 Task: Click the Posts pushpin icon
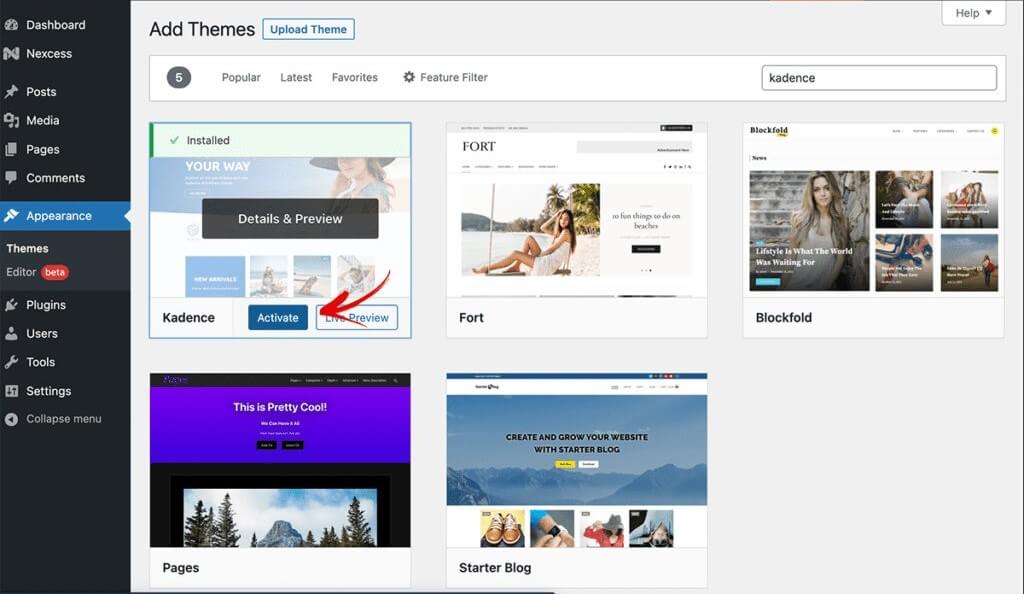click(11, 91)
